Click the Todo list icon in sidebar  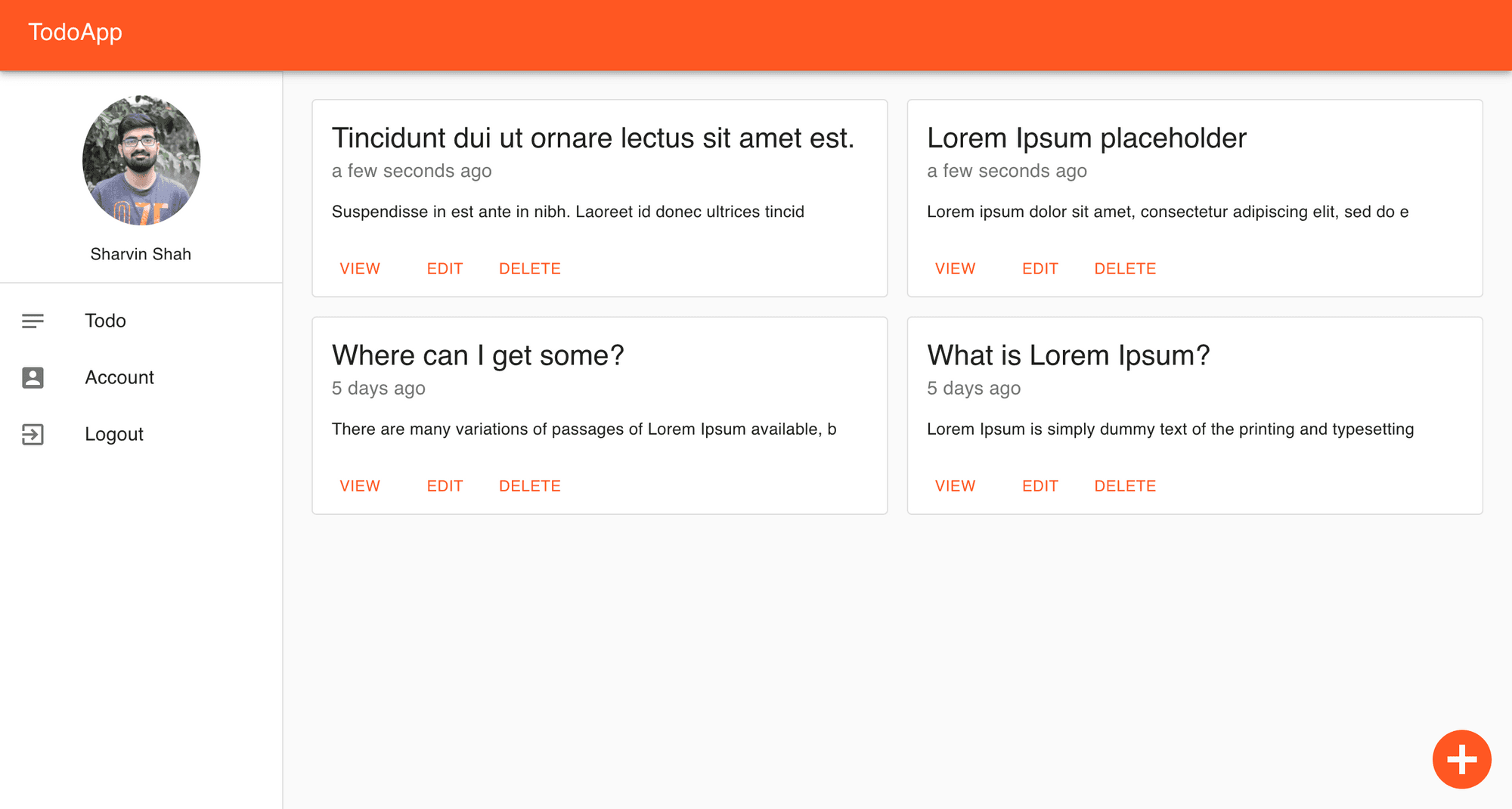33,321
